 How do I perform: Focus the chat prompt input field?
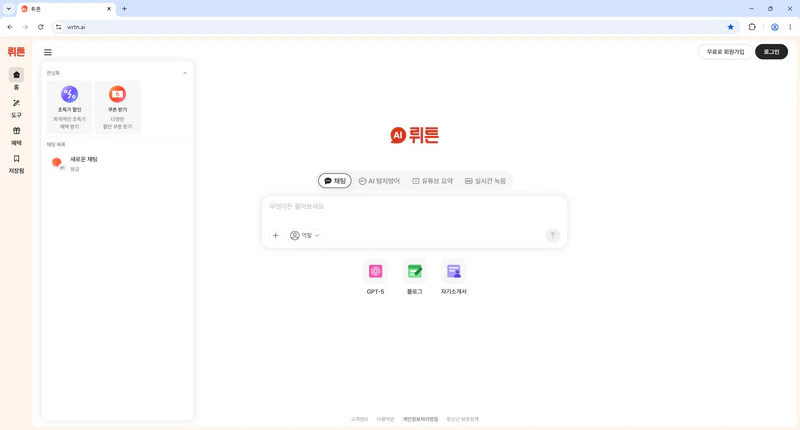(414, 207)
